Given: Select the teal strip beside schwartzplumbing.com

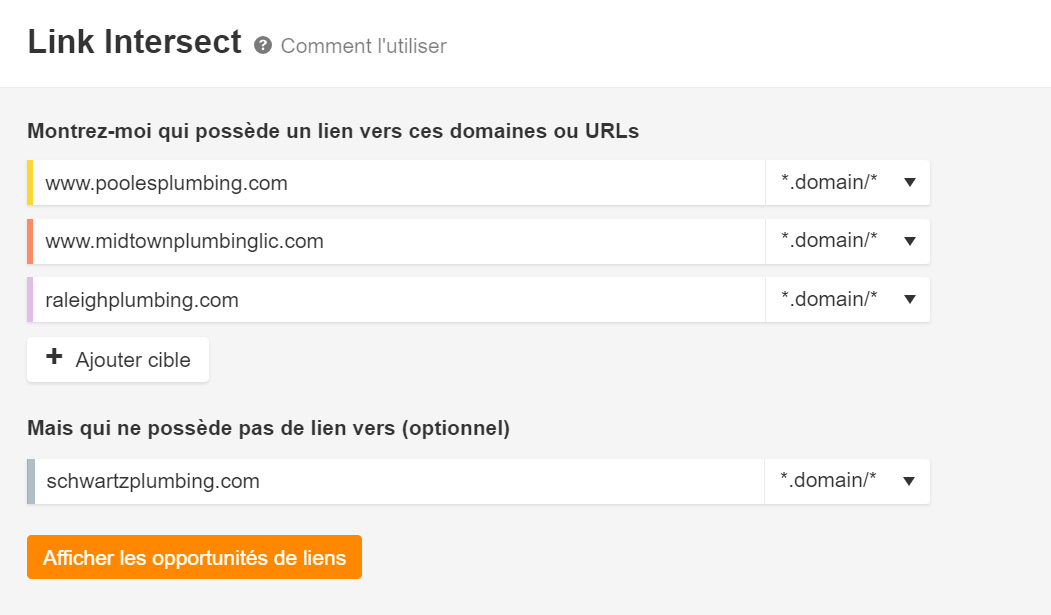Looking at the screenshot, I should [x=30, y=481].
